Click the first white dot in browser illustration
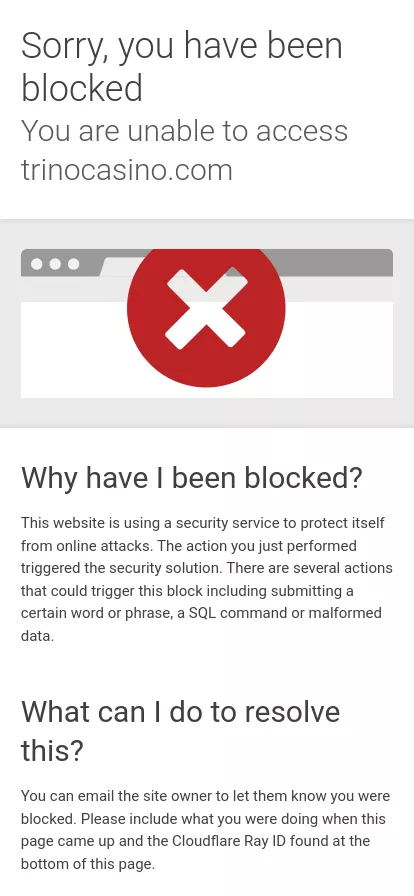 pos(37,264)
